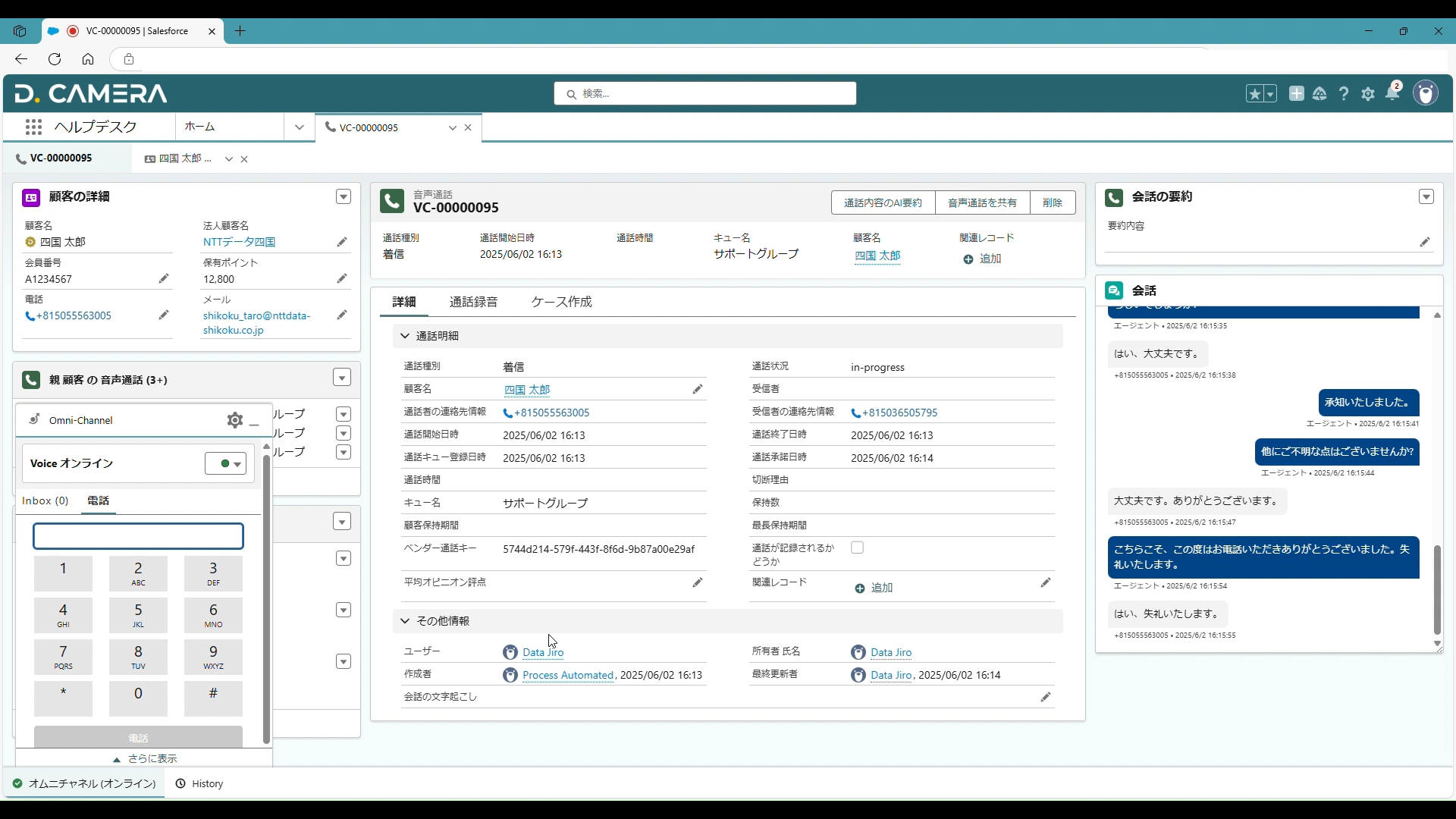The image size is (1456, 819).
Task: Collapse the 通話明細 section
Action: point(405,336)
